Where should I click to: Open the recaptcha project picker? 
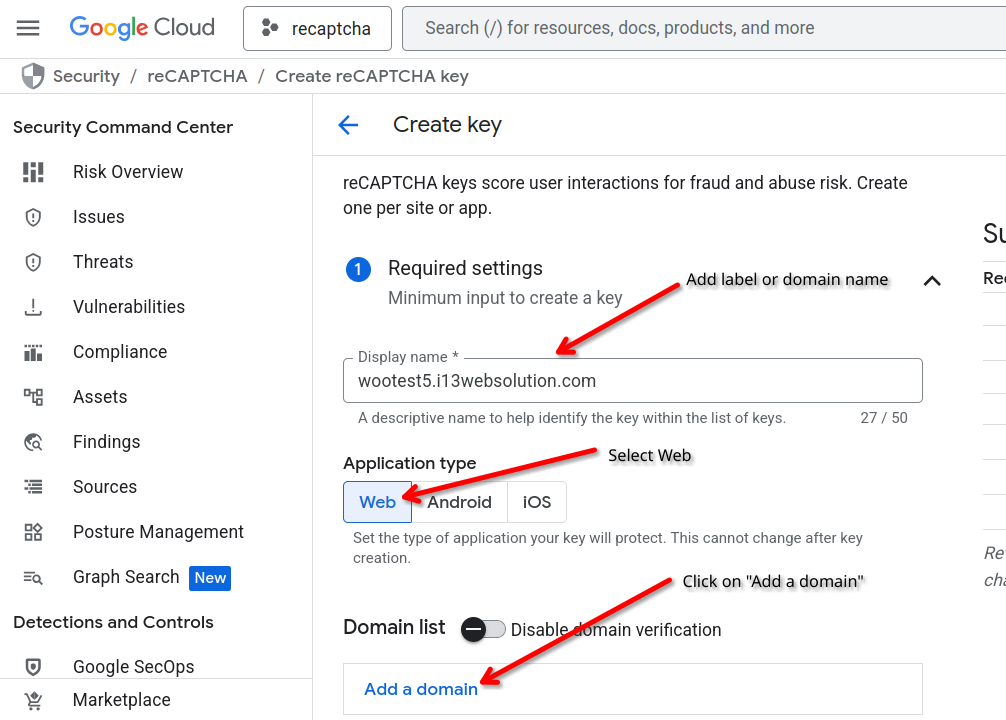317,28
